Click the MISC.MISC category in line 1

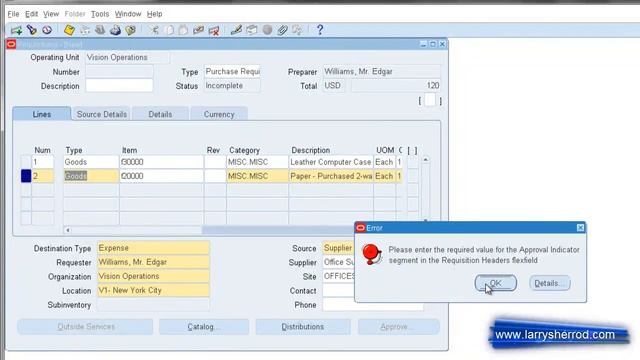click(x=257, y=162)
